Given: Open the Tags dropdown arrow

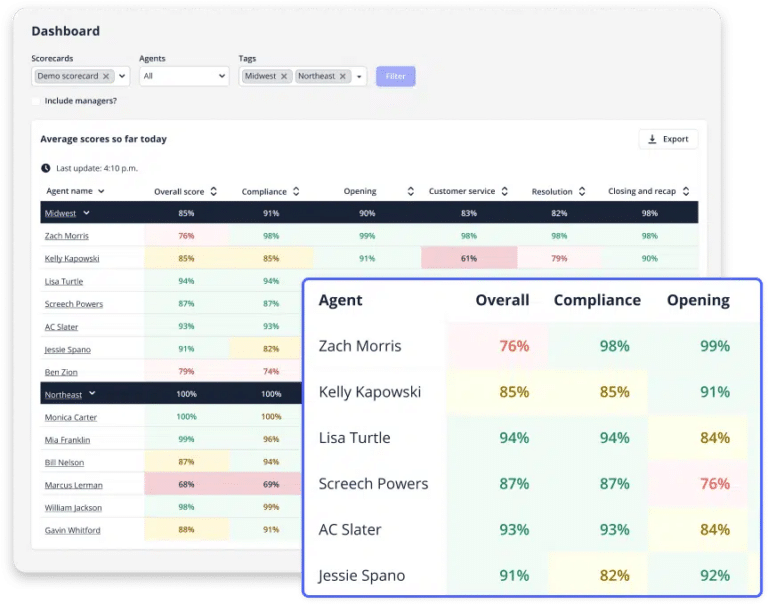Looking at the screenshot, I should pyautogui.click(x=359, y=76).
